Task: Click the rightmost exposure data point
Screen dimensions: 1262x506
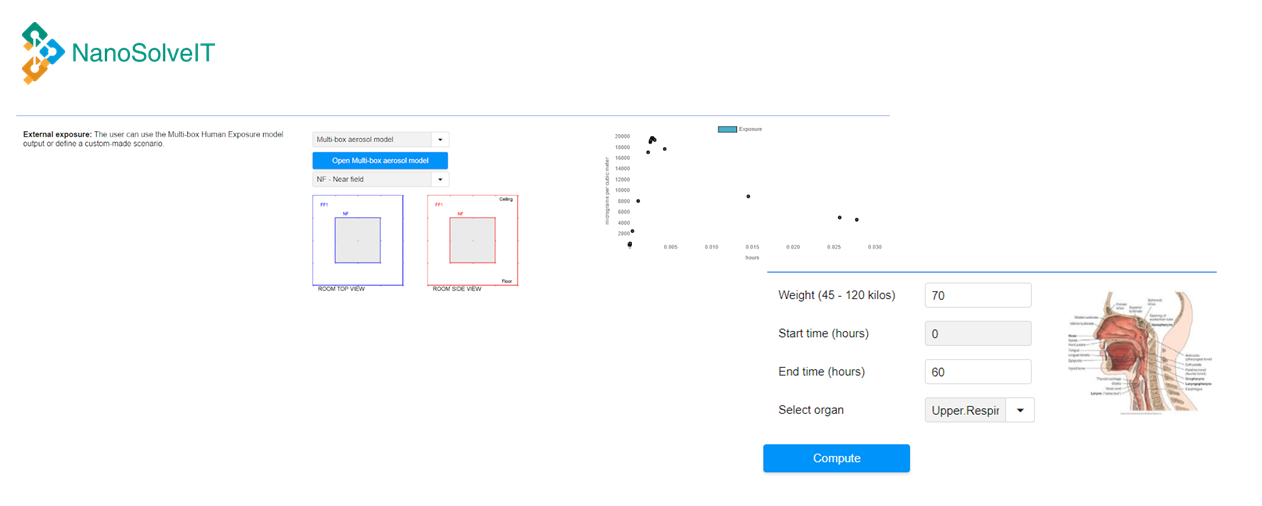Action: (x=857, y=220)
